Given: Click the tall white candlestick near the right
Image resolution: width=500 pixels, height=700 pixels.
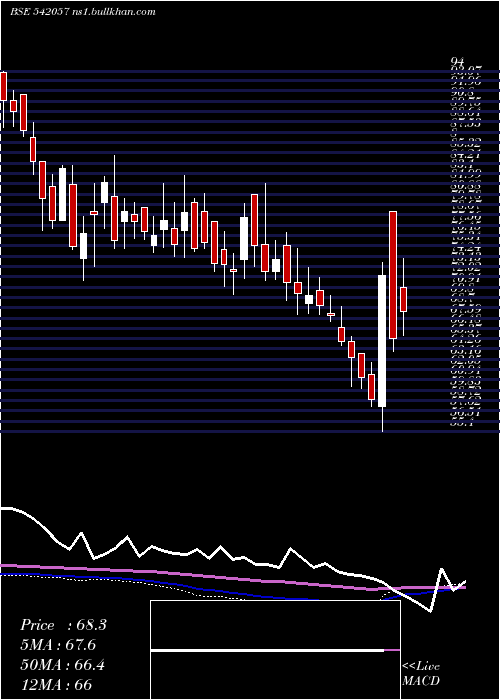Looking at the screenshot, I should [x=382, y=341].
